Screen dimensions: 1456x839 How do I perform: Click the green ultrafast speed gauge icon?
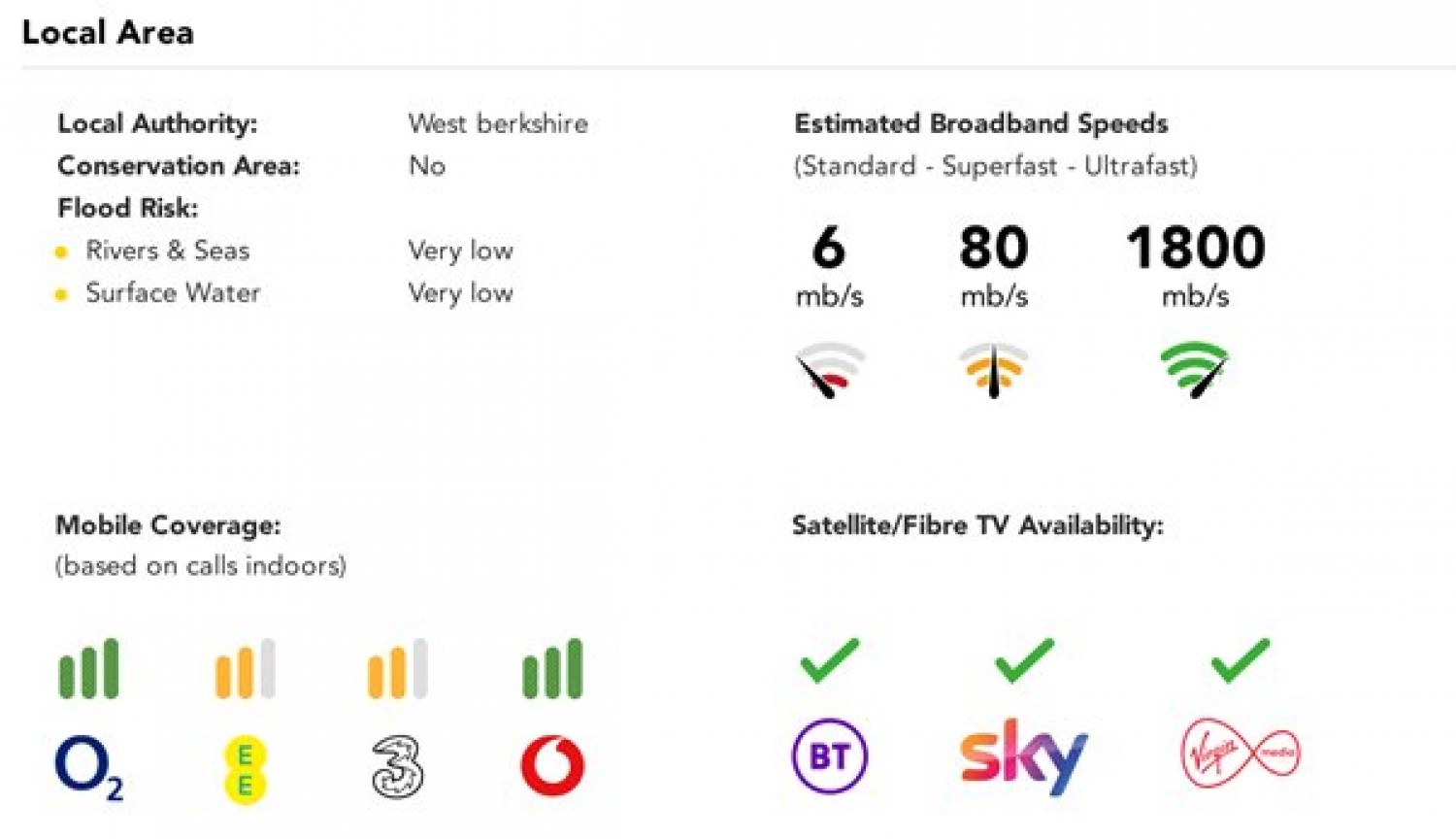[x=1195, y=369]
